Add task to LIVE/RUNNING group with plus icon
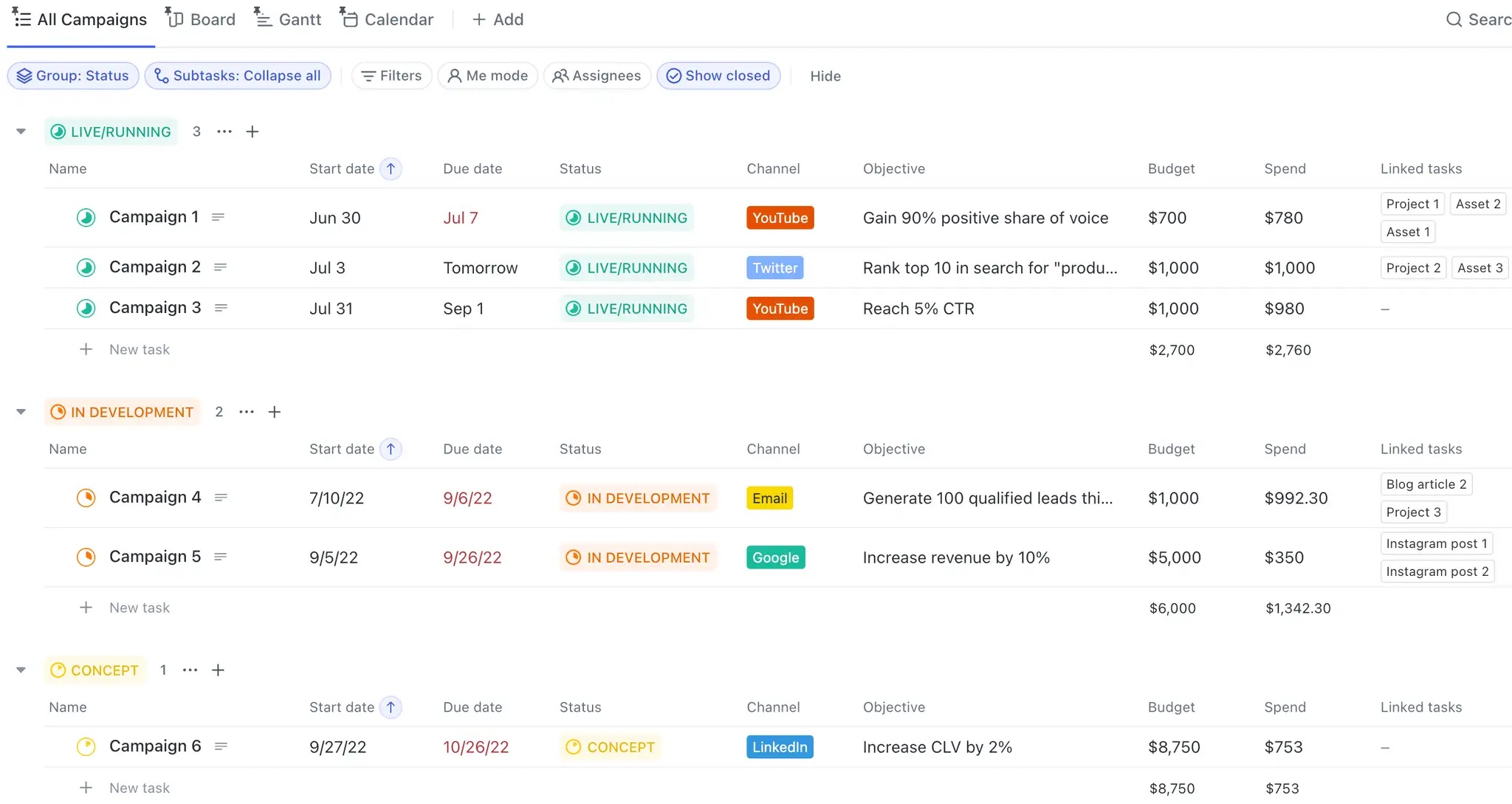The width and height of the screenshot is (1512, 804). (x=252, y=131)
